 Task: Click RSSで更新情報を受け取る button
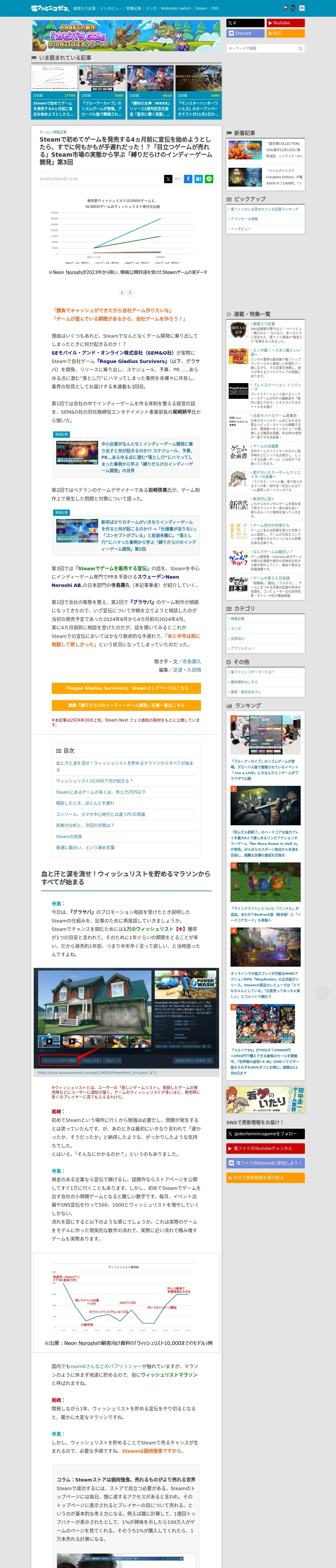click(265, 1178)
